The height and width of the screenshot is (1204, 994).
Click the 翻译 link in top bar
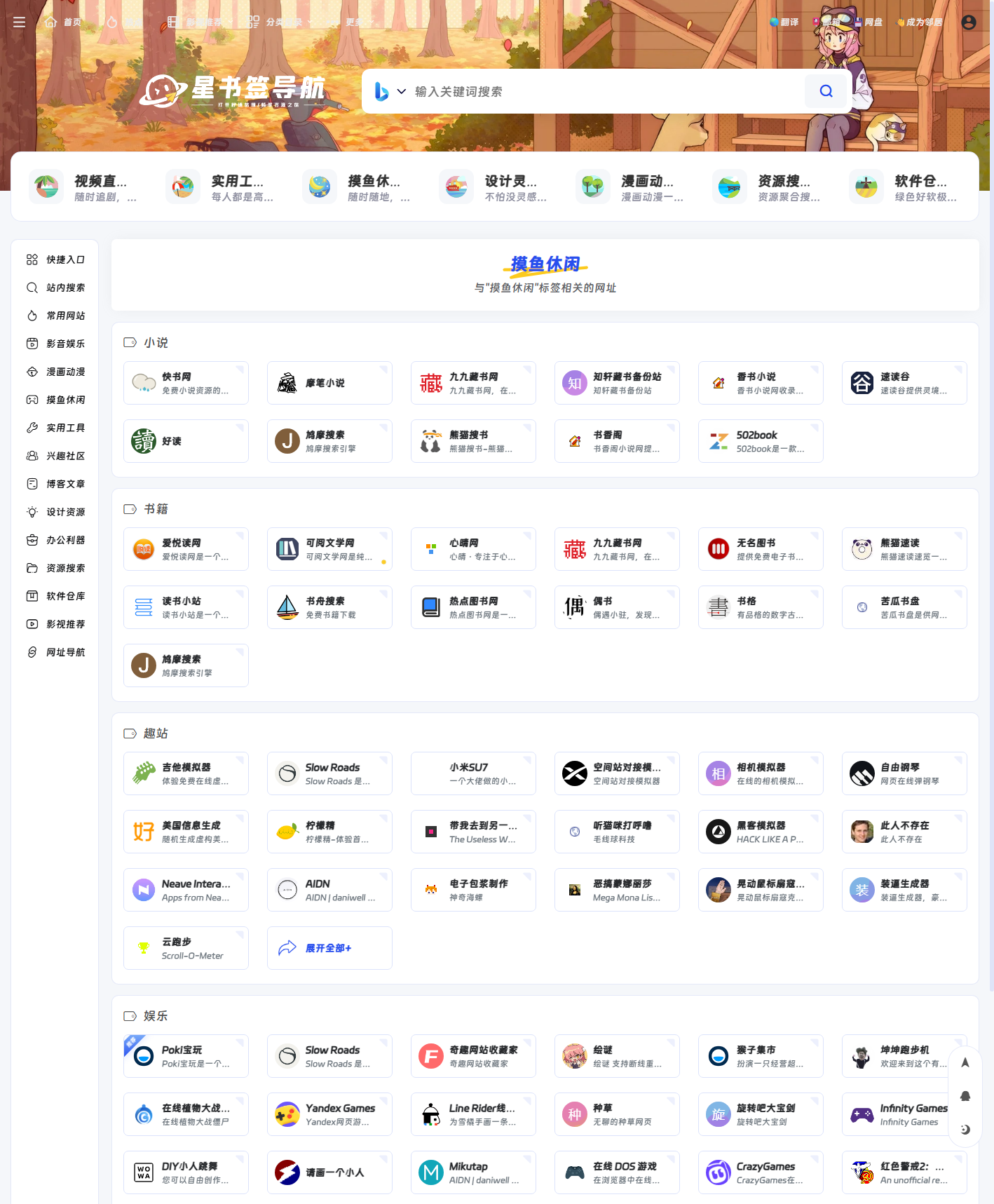click(784, 22)
